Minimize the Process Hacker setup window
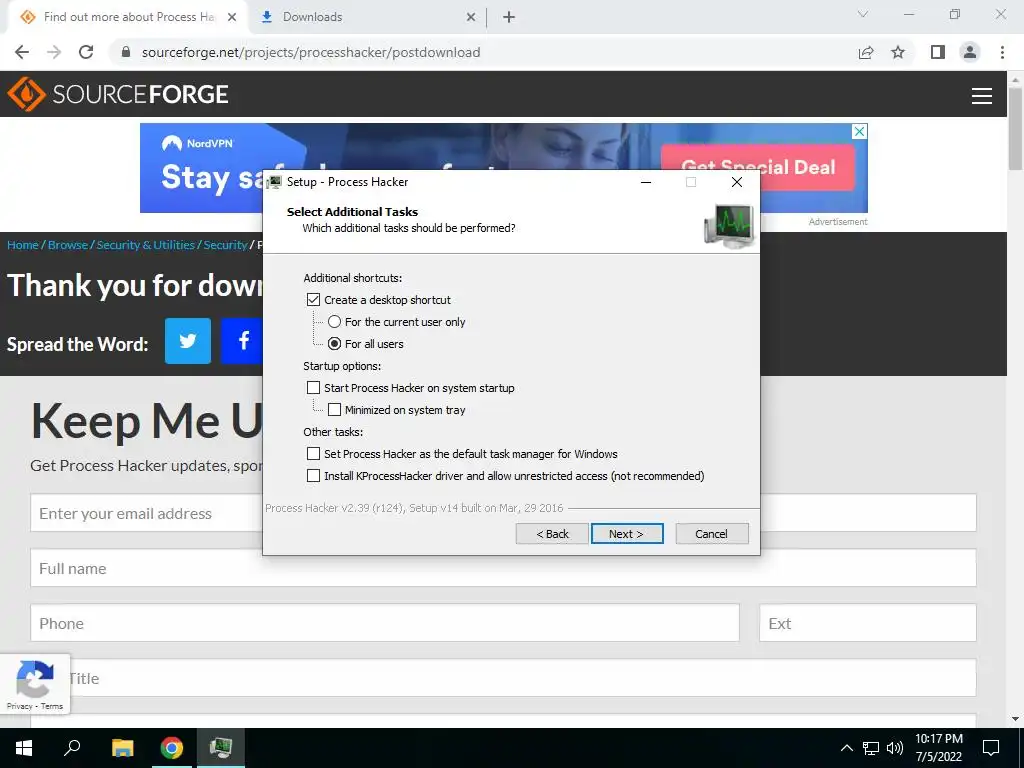1024x768 pixels. (x=646, y=182)
